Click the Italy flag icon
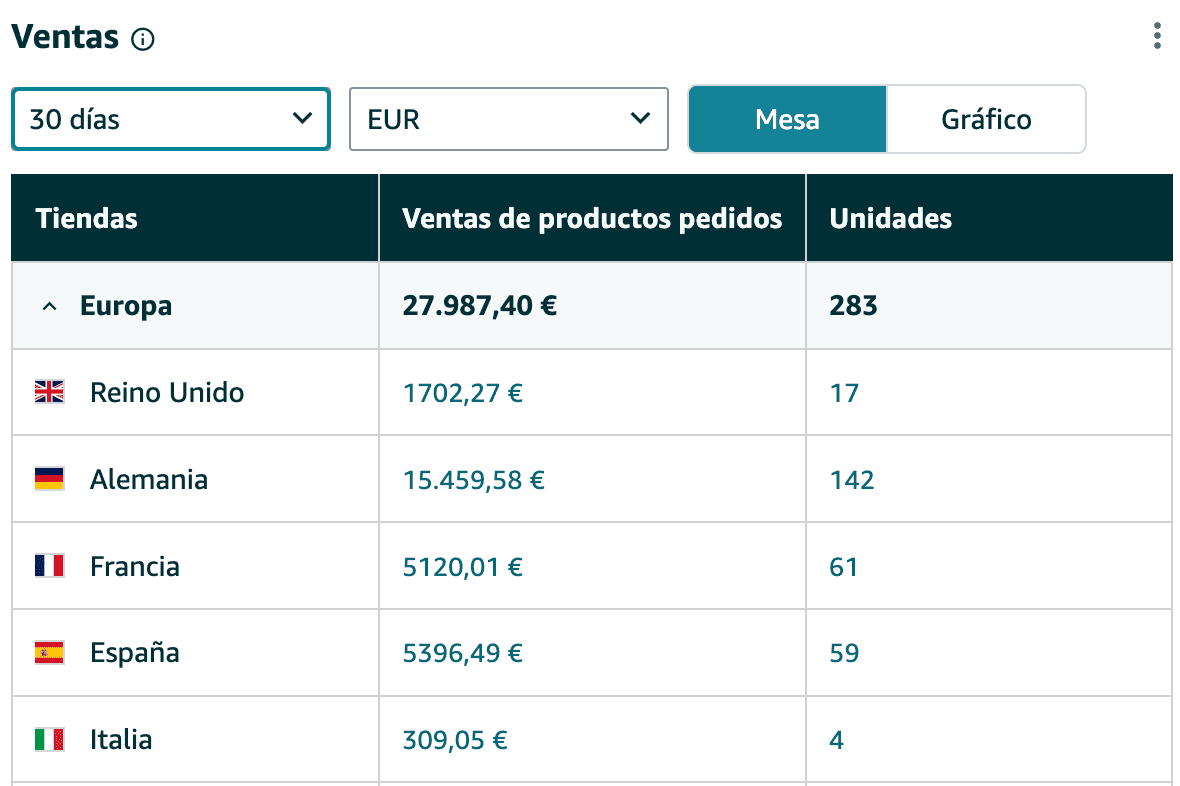The width and height of the screenshot is (1180, 786). (49, 739)
